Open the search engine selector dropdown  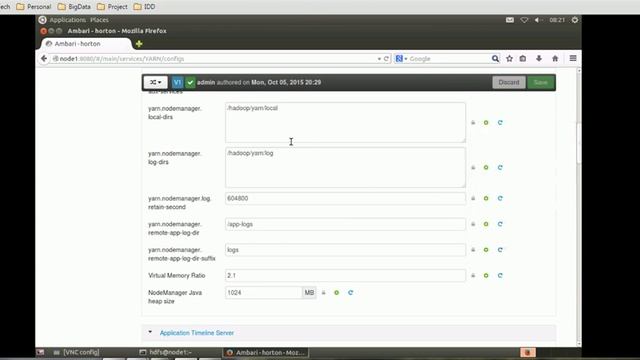pos(401,59)
